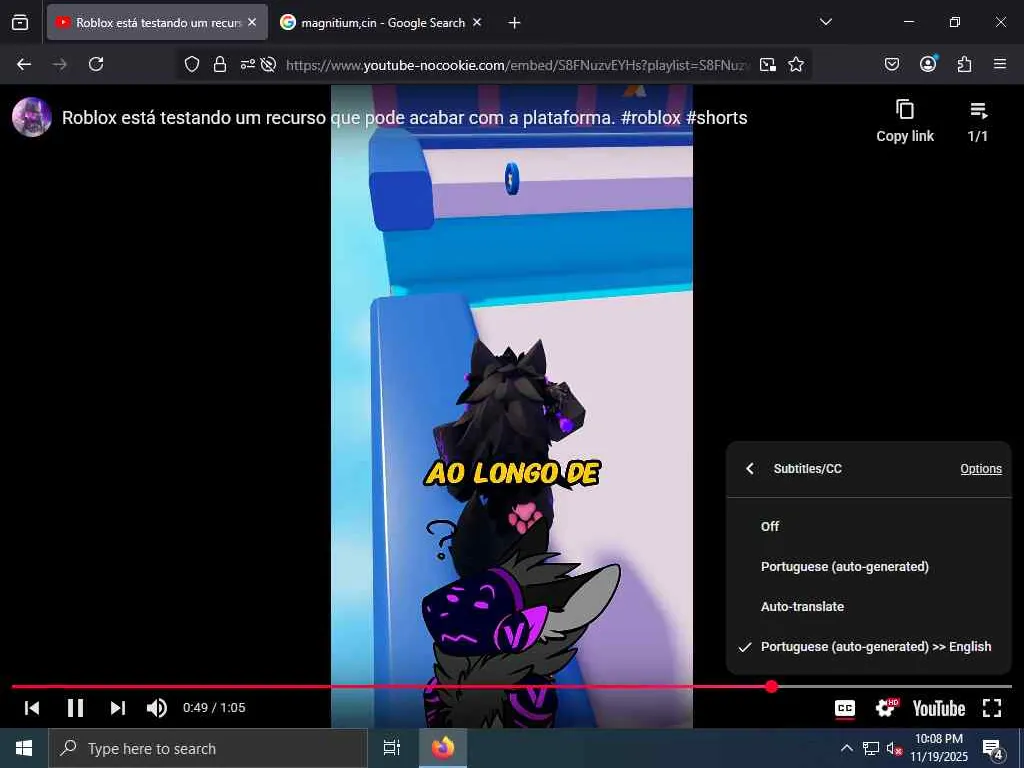Viewport: 1024px width, 768px height.
Task: Open the Firefox application menu
Action: click(x=1000, y=64)
